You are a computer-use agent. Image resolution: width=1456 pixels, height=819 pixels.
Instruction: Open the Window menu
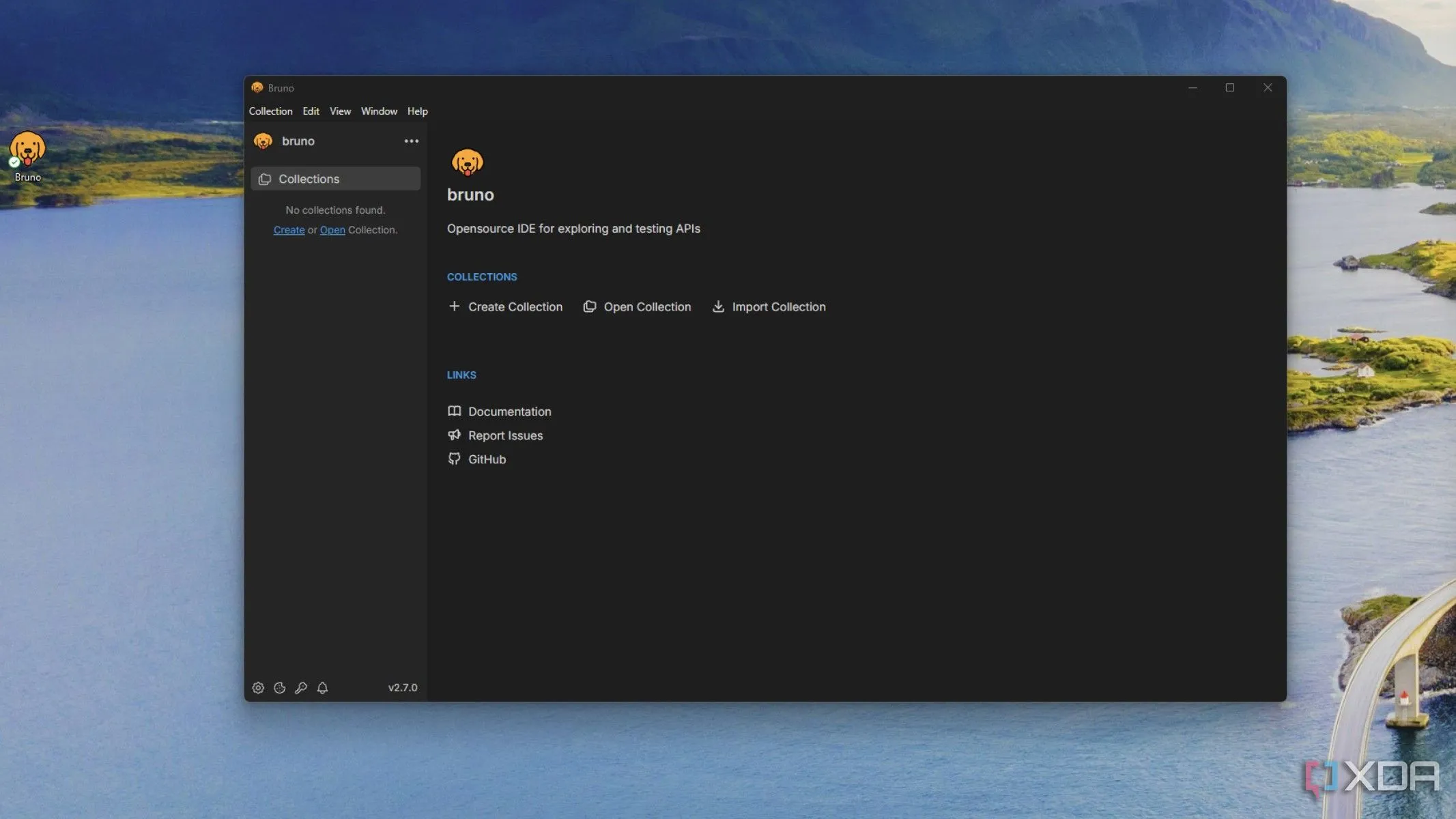[379, 111]
